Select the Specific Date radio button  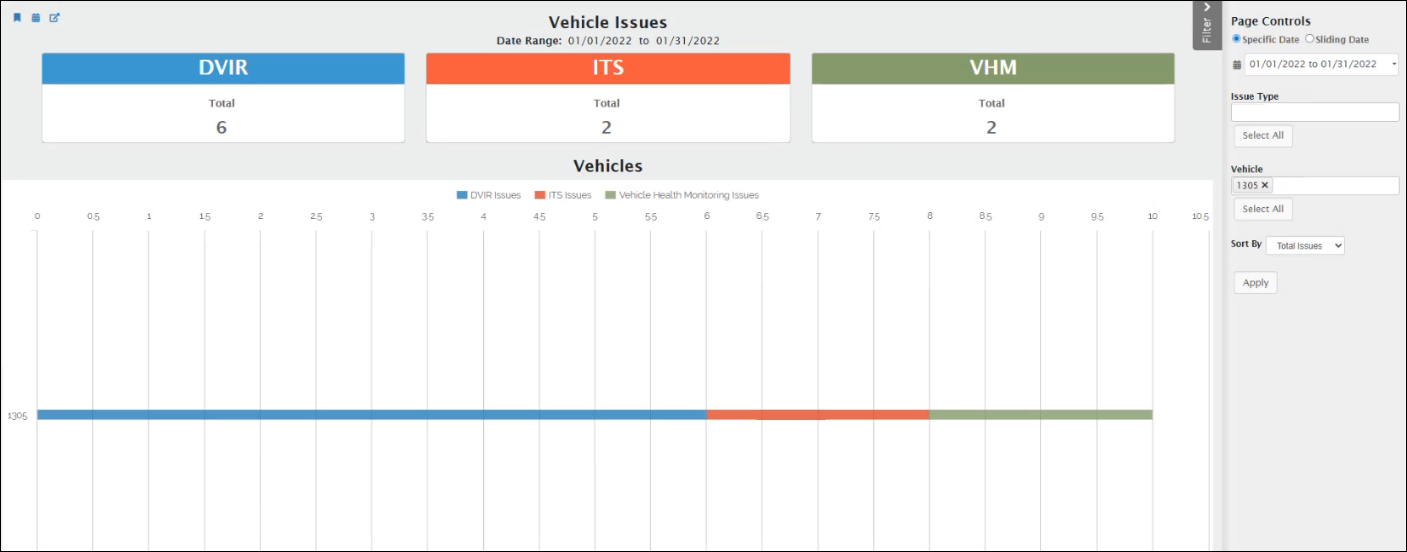pos(1236,39)
